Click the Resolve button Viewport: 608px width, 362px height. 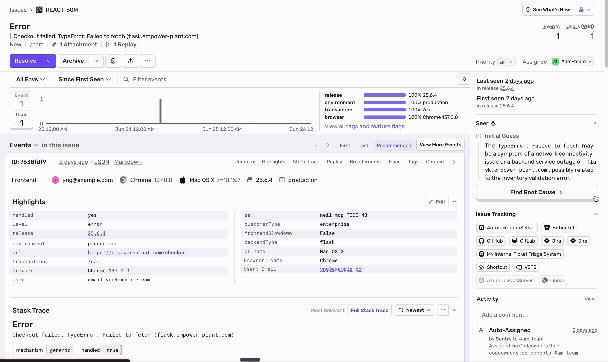(25, 61)
